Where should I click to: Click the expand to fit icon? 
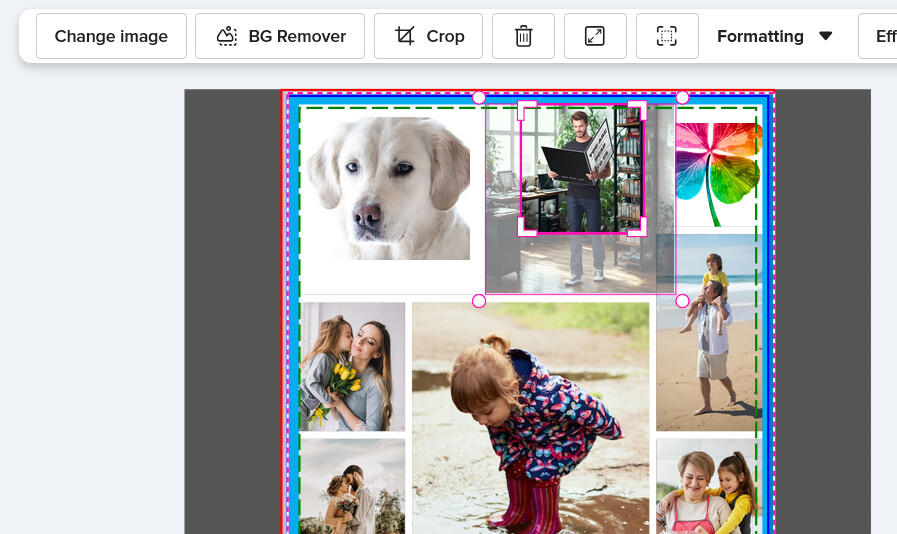pyautogui.click(x=595, y=36)
